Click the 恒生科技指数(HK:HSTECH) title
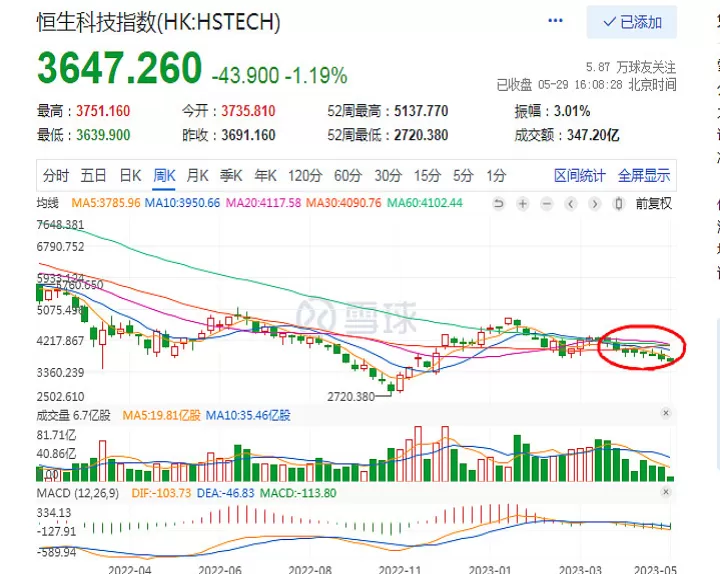 click(x=158, y=22)
